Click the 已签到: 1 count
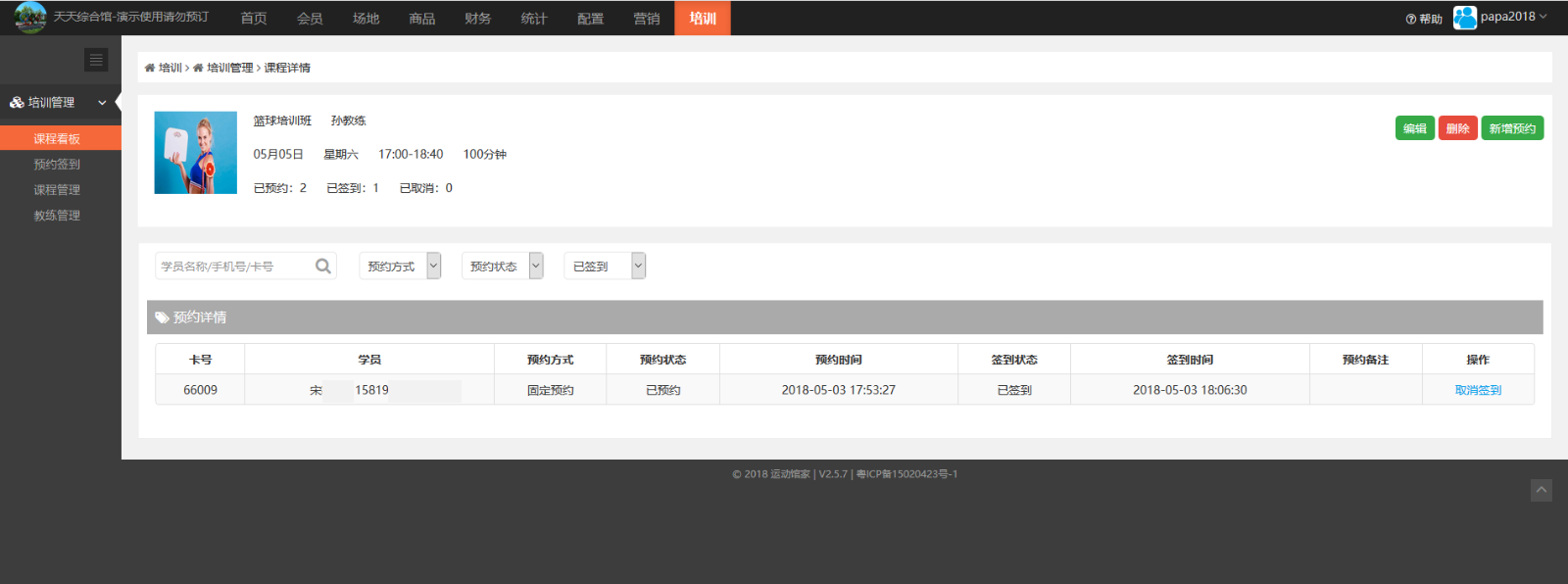 pyautogui.click(x=353, y=188)
